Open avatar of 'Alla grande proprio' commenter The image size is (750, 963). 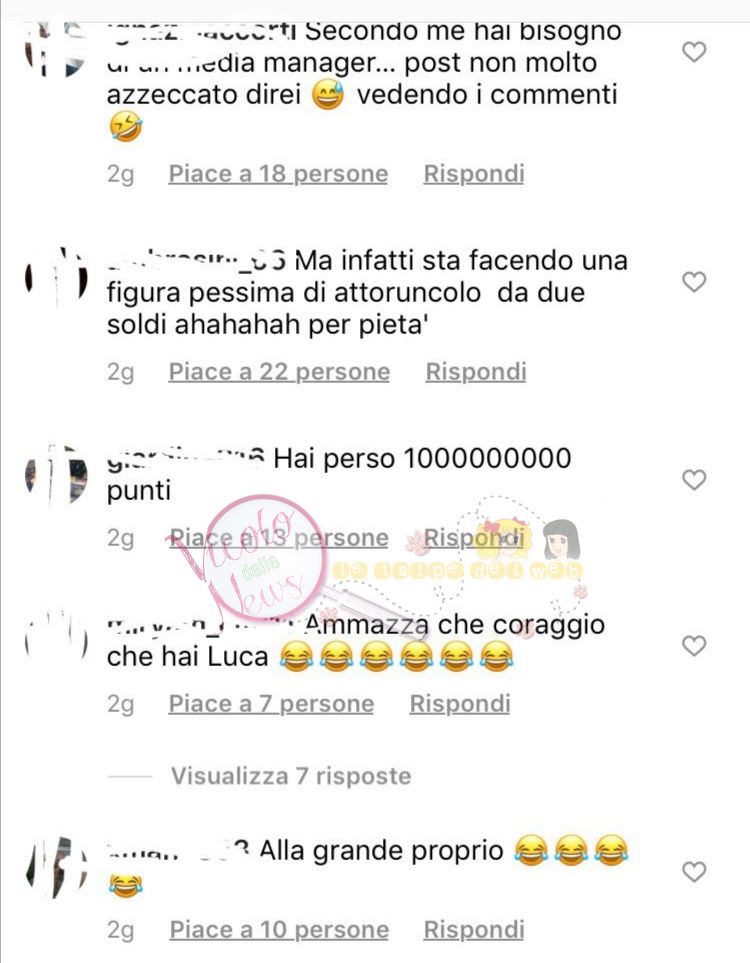coord(56,868)
